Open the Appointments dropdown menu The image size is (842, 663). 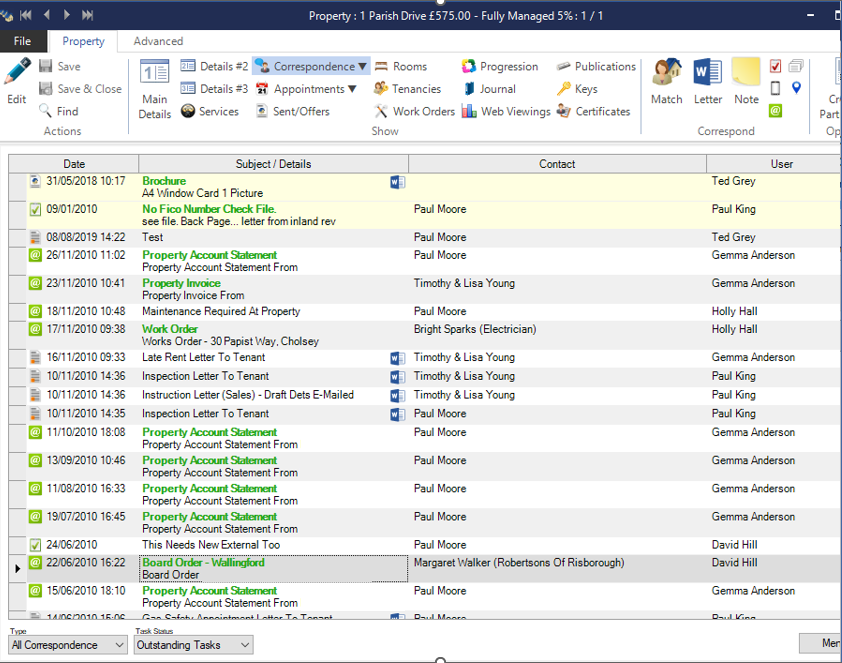point(351,89)
